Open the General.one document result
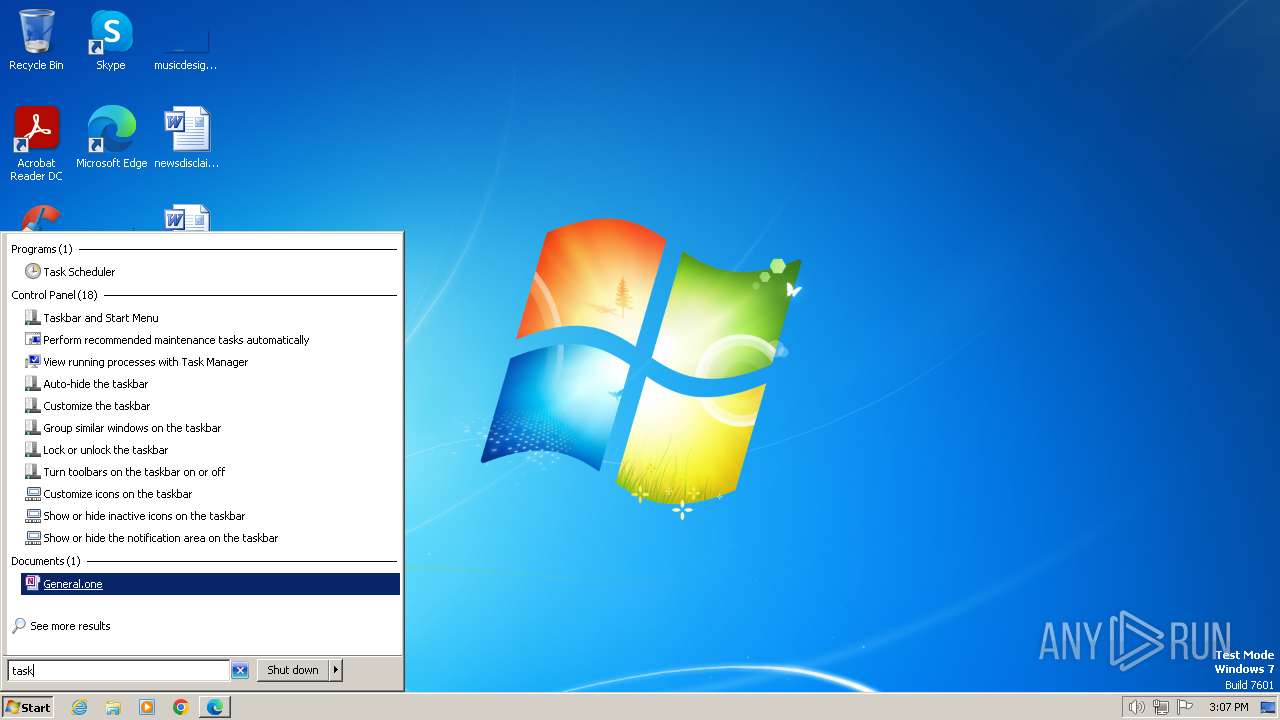The width and height of the screenshot is (1280, 720). pos(210,584)
